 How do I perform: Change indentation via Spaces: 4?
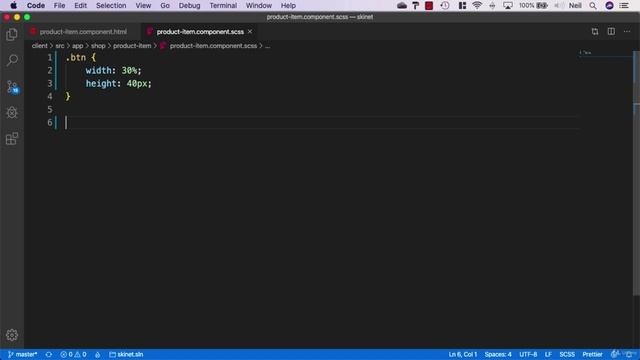pyautogui.click(x=498, y=354)
